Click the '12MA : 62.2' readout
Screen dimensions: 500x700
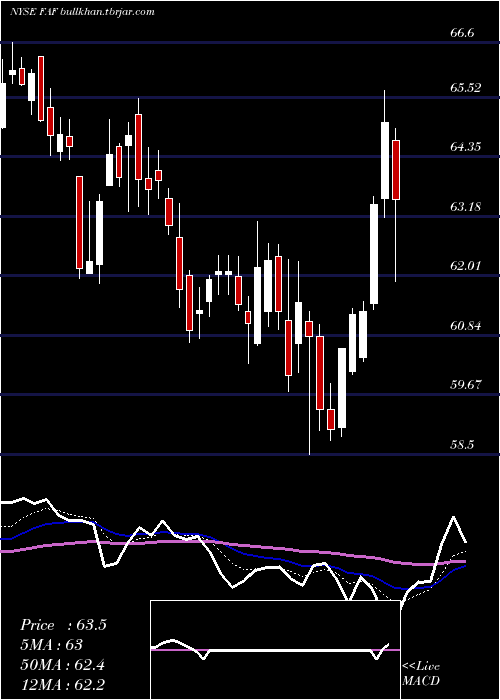click(62, 684)
